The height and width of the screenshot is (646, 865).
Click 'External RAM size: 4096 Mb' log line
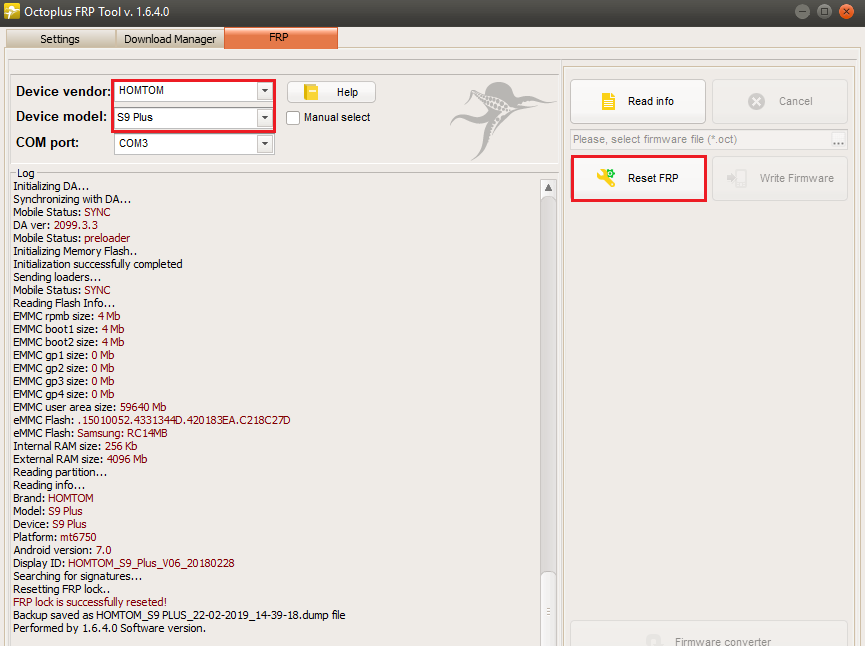[x=80, y=459]
